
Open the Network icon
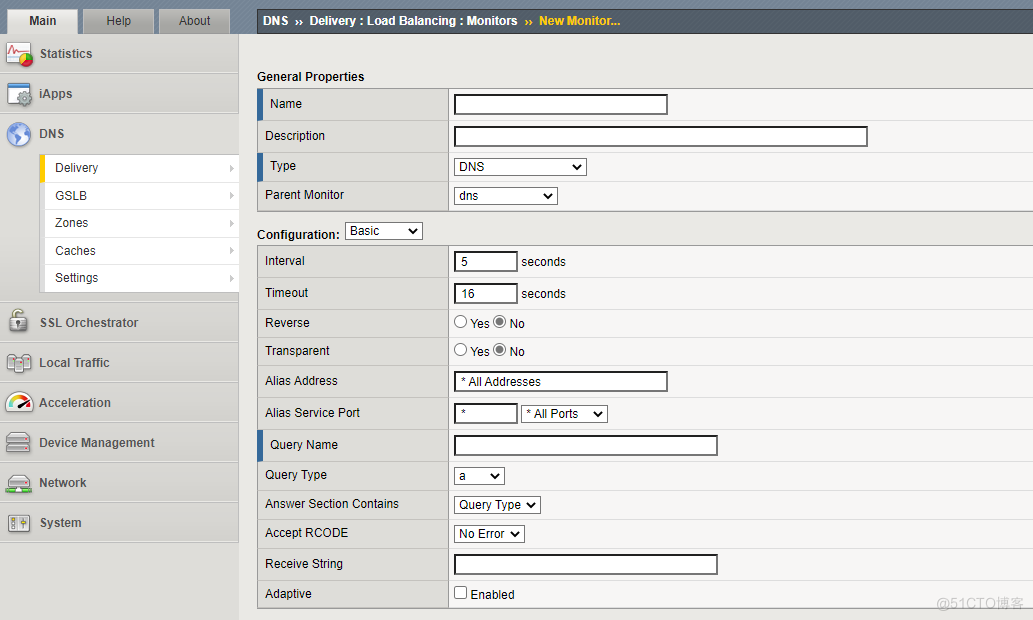19,483
